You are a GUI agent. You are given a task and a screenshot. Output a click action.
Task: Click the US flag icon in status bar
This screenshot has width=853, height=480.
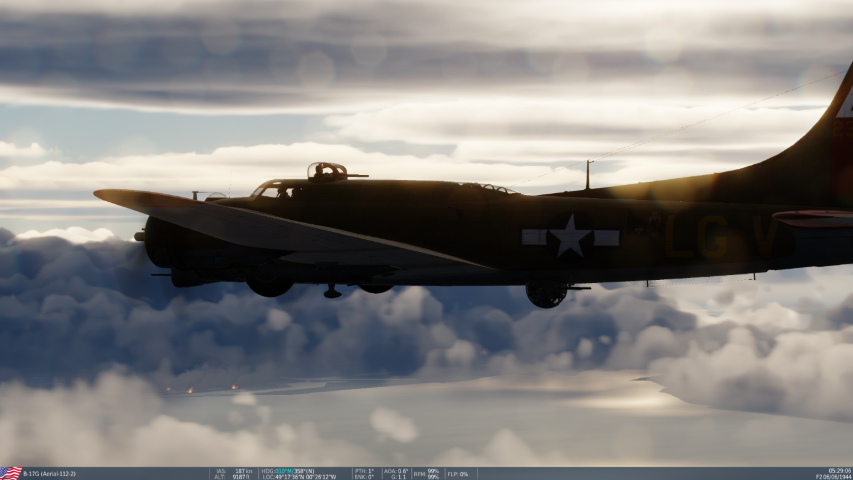tap(10, 473)
